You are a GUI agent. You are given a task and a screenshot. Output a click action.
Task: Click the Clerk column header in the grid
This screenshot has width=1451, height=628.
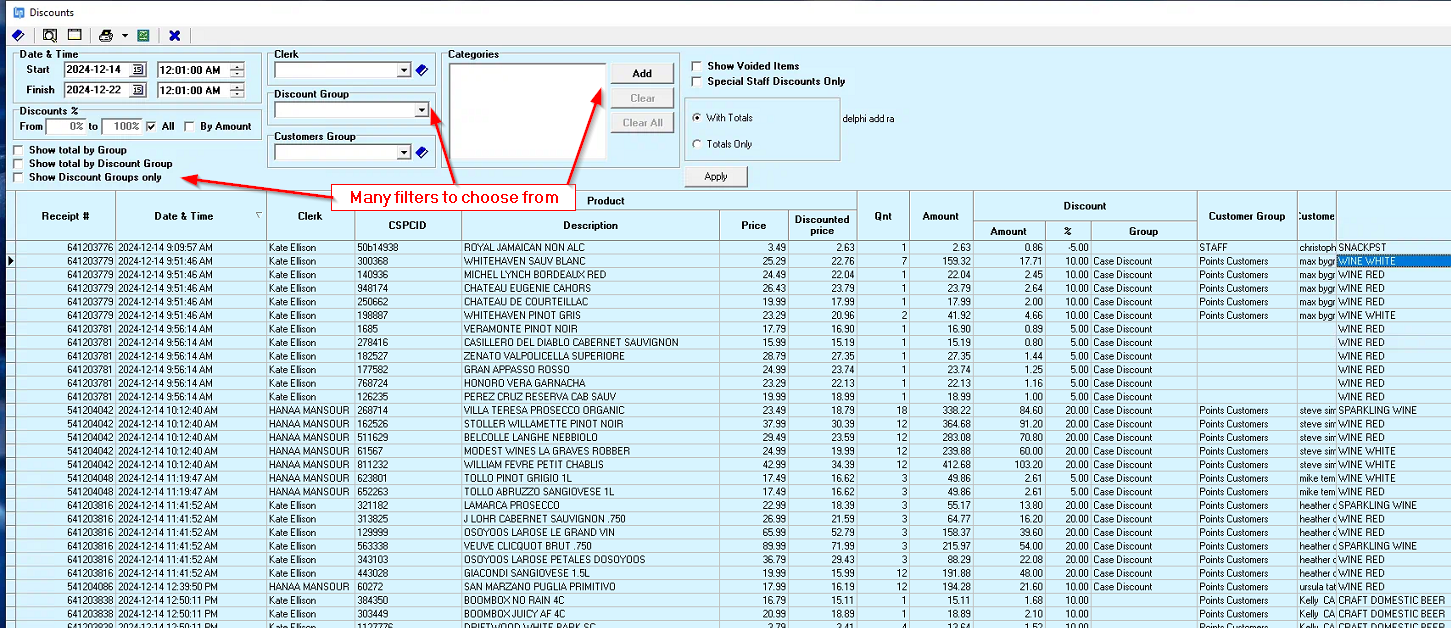pyautogui.click(x=310, y=215)
